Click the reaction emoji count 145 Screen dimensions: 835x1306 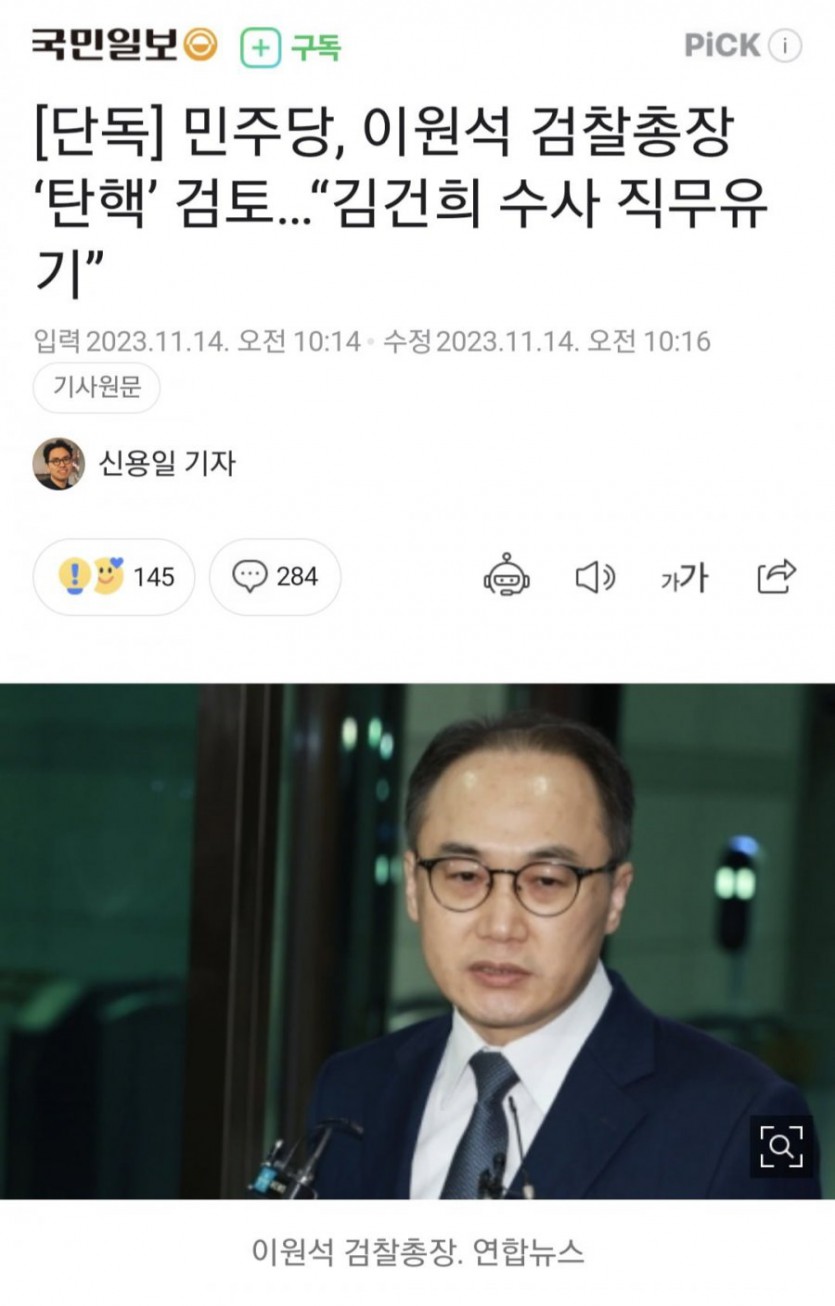[x=114, y=576]
